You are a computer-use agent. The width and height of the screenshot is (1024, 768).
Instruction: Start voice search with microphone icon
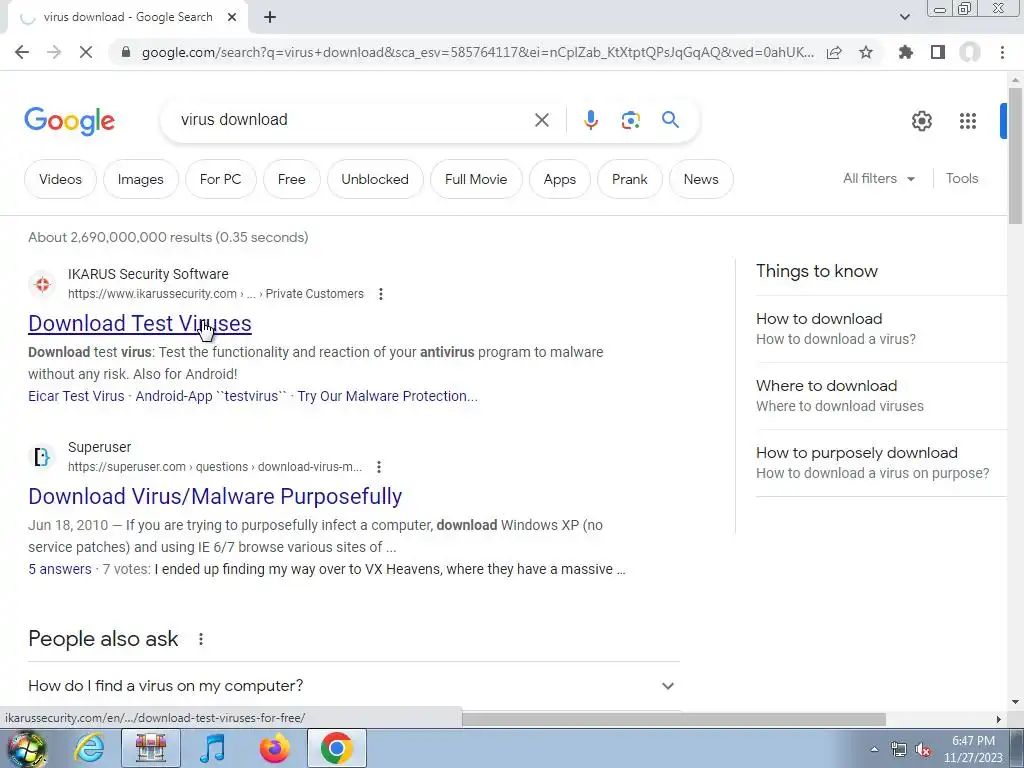(590, 120)
